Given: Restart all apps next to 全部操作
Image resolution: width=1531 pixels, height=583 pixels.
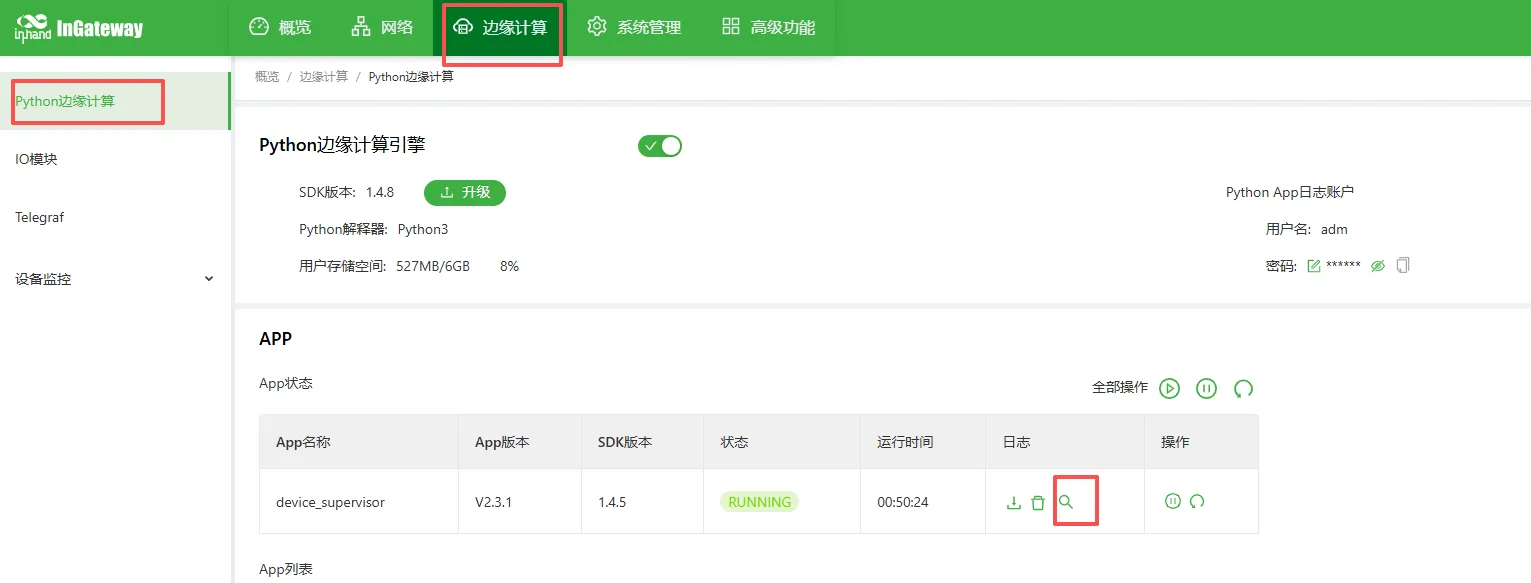Looking at the screenshot, I should click(x=1243, y=388).
